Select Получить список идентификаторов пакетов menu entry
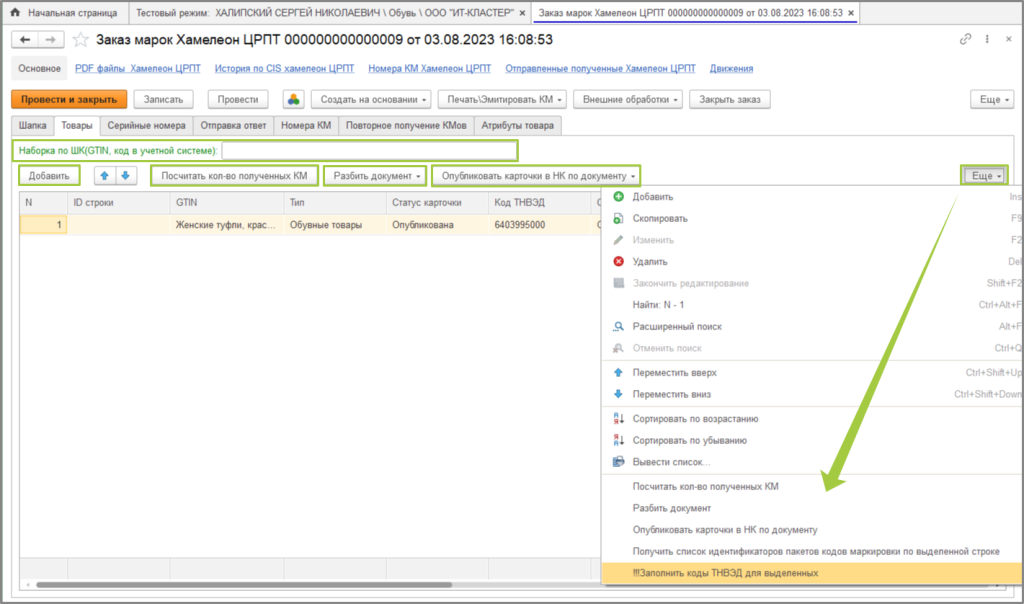1024x604 pixels. 812,551
